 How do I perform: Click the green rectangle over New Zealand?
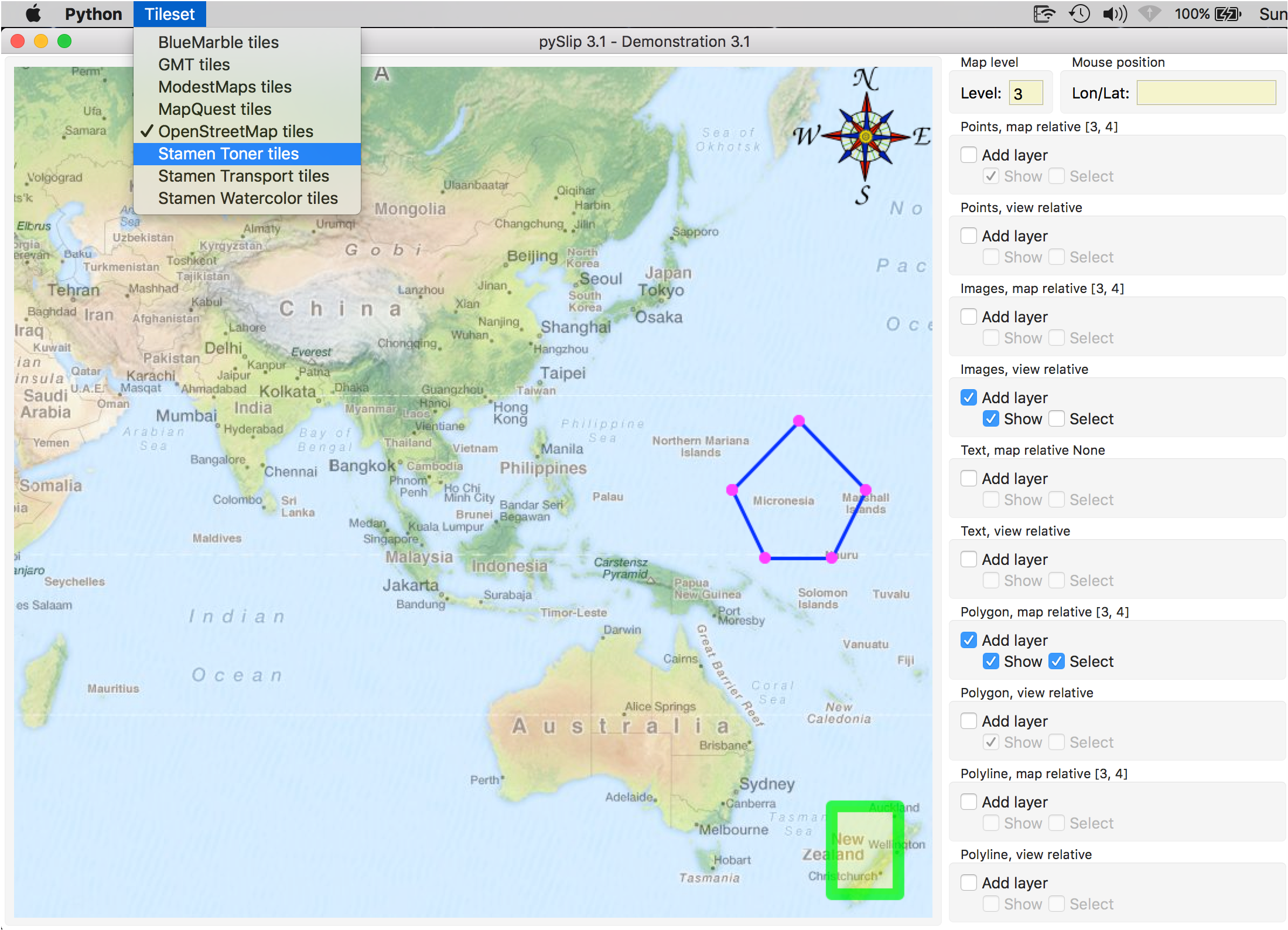pyautogui.click(x=865, y=850)
